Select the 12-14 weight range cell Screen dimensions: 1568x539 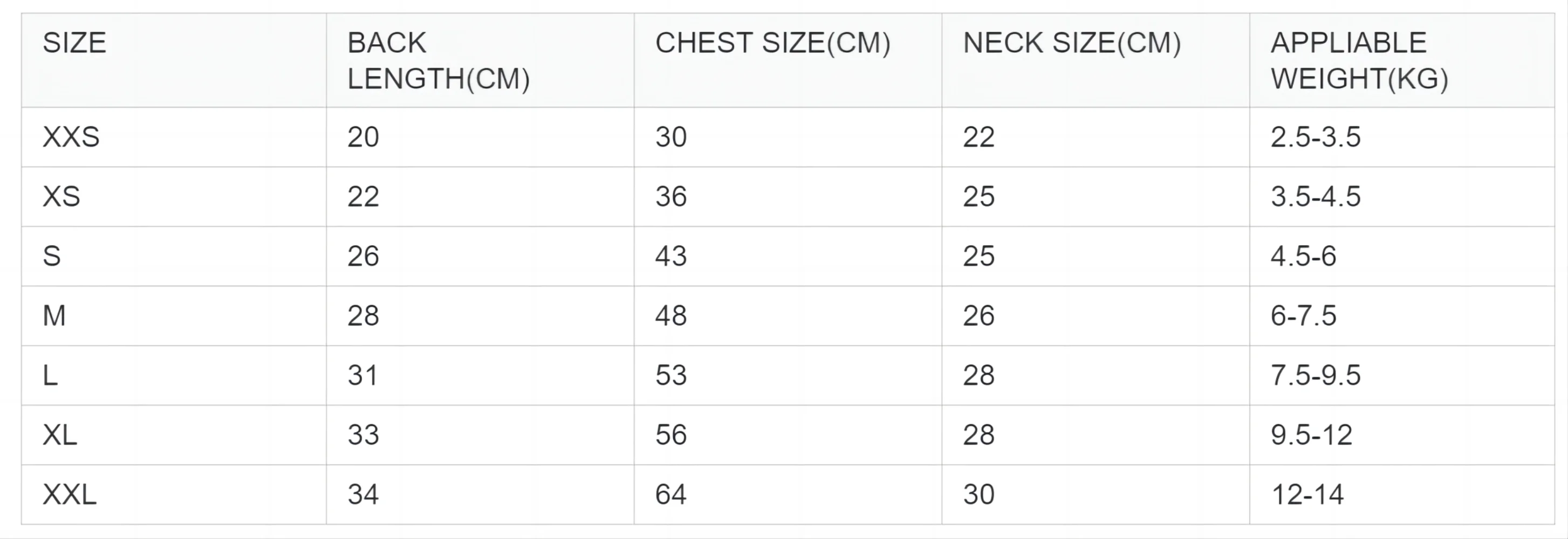pyautogui.click(x=1402, y=495)
